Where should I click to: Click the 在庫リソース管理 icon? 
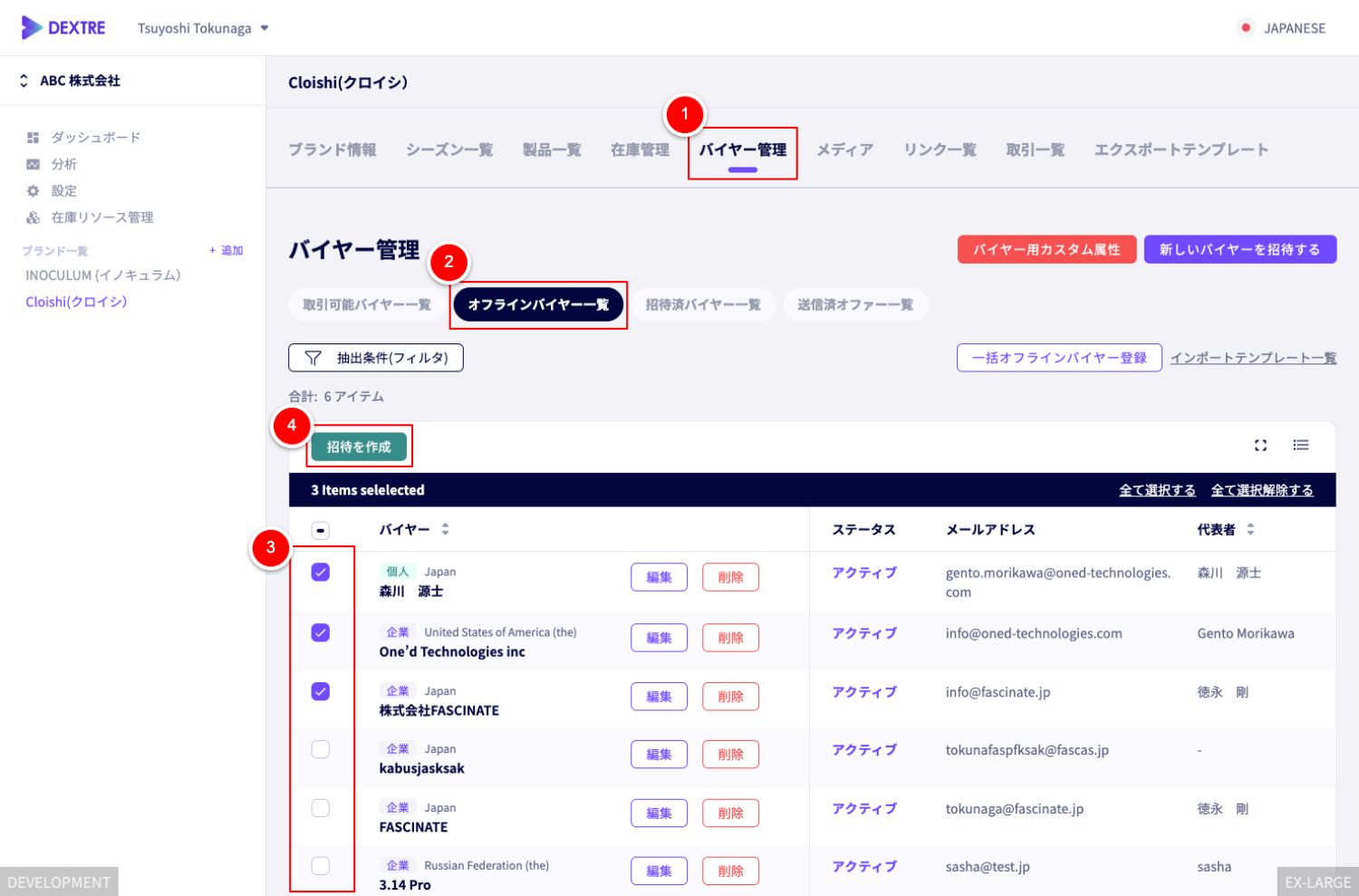pyautogui.click(x=34, y=217)
